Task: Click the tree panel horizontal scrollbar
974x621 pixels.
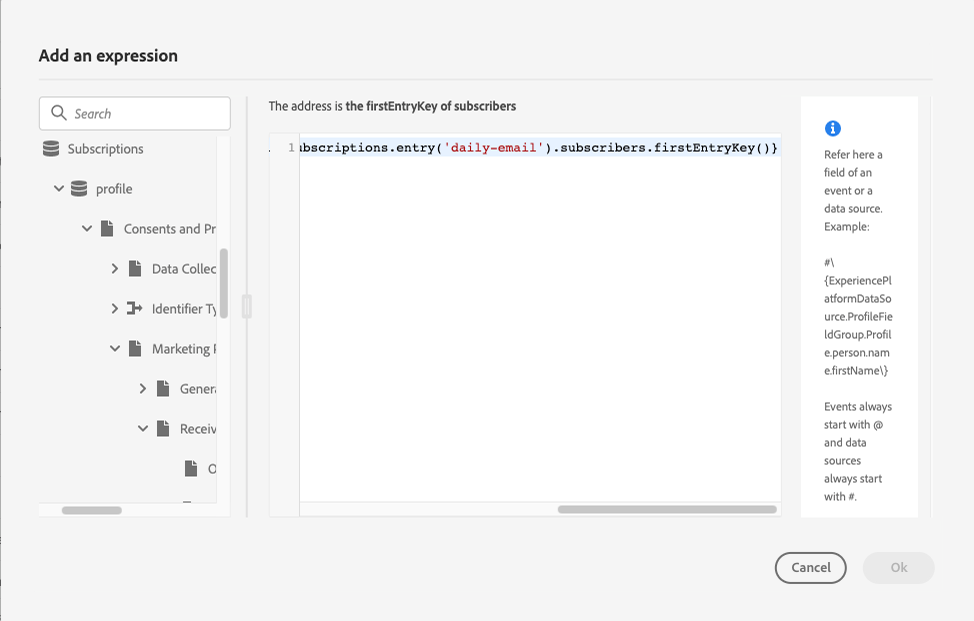Action: tap(92, 510)
